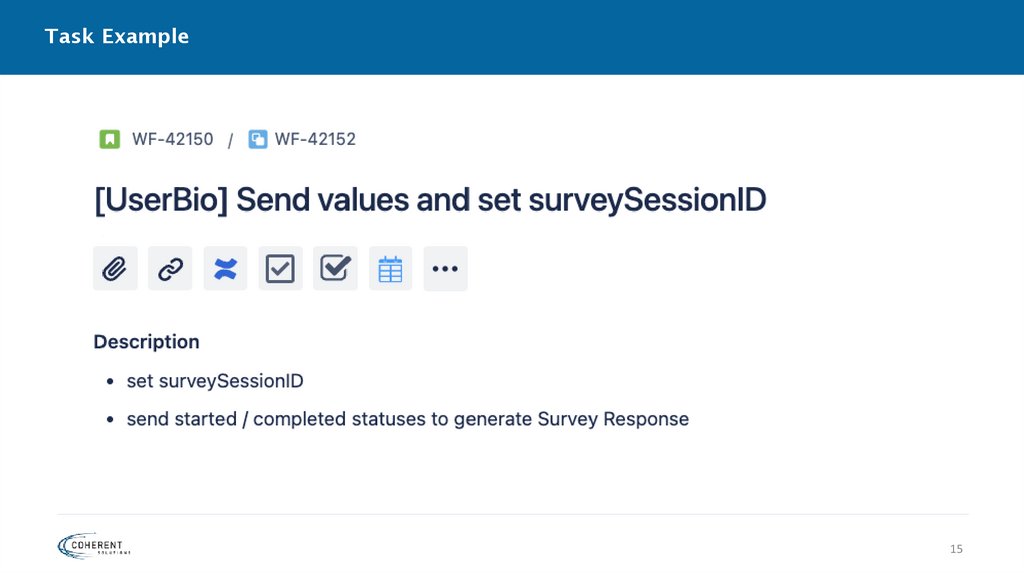The height and width of the screenshot is (574, 1024).
Task: Open the WF-42152 issue key link
Action: 315,139
